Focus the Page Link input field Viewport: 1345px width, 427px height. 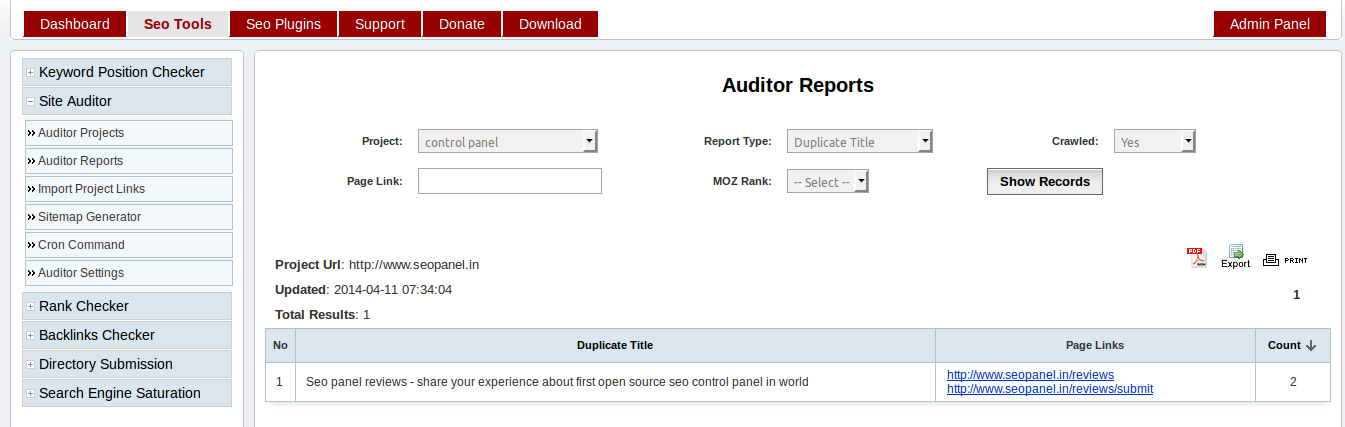click(510, 181)
